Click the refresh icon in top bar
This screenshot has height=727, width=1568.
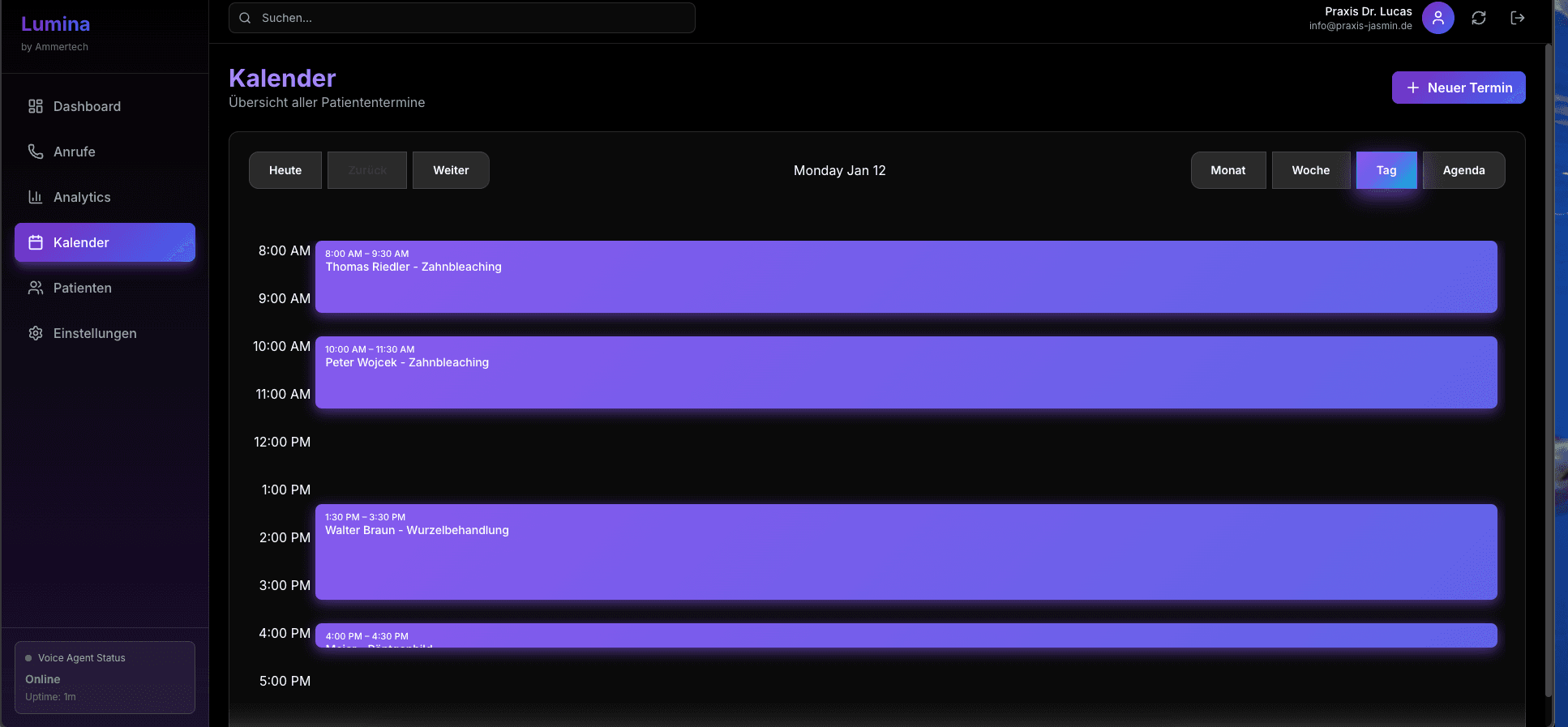pos(1479,18)
